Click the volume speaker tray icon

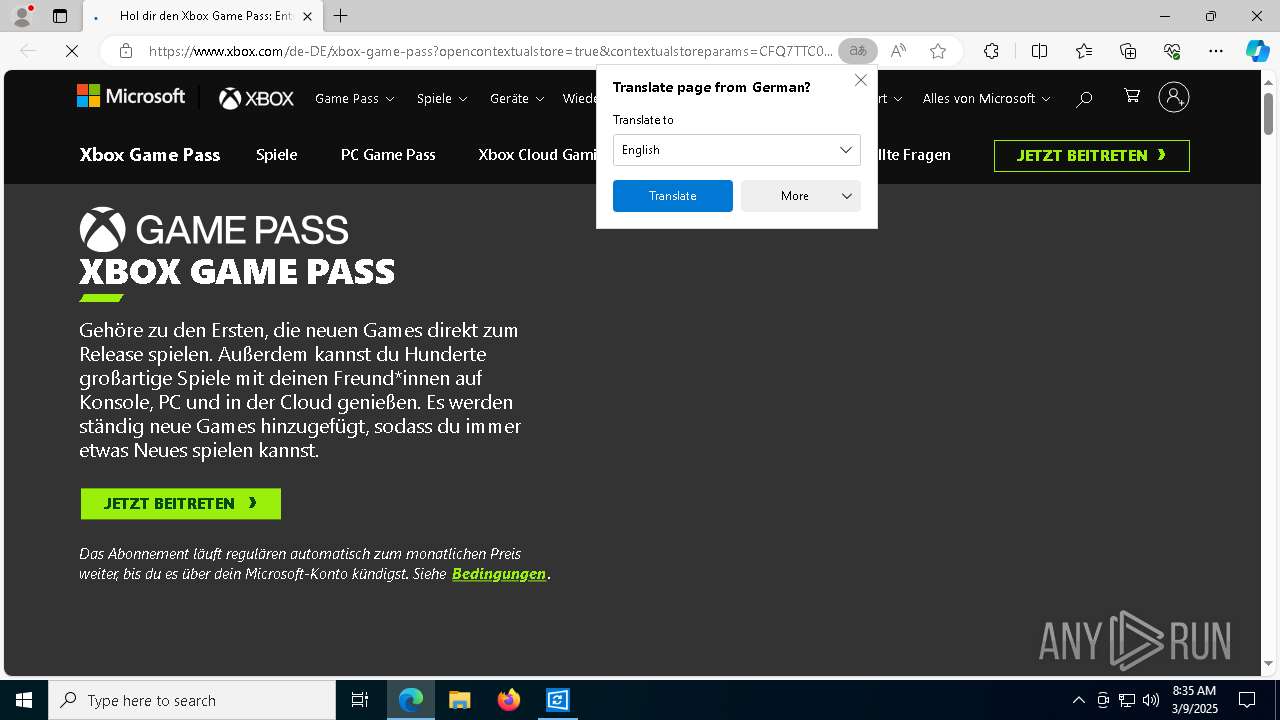[x=1151, y=700]
